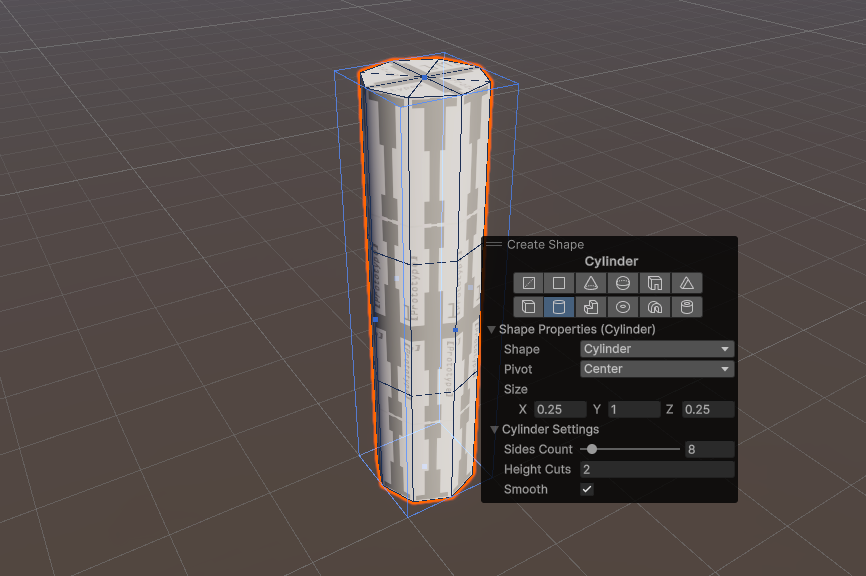
Task: Click the Size Z field with 0.25
Action: coord(708,409)
